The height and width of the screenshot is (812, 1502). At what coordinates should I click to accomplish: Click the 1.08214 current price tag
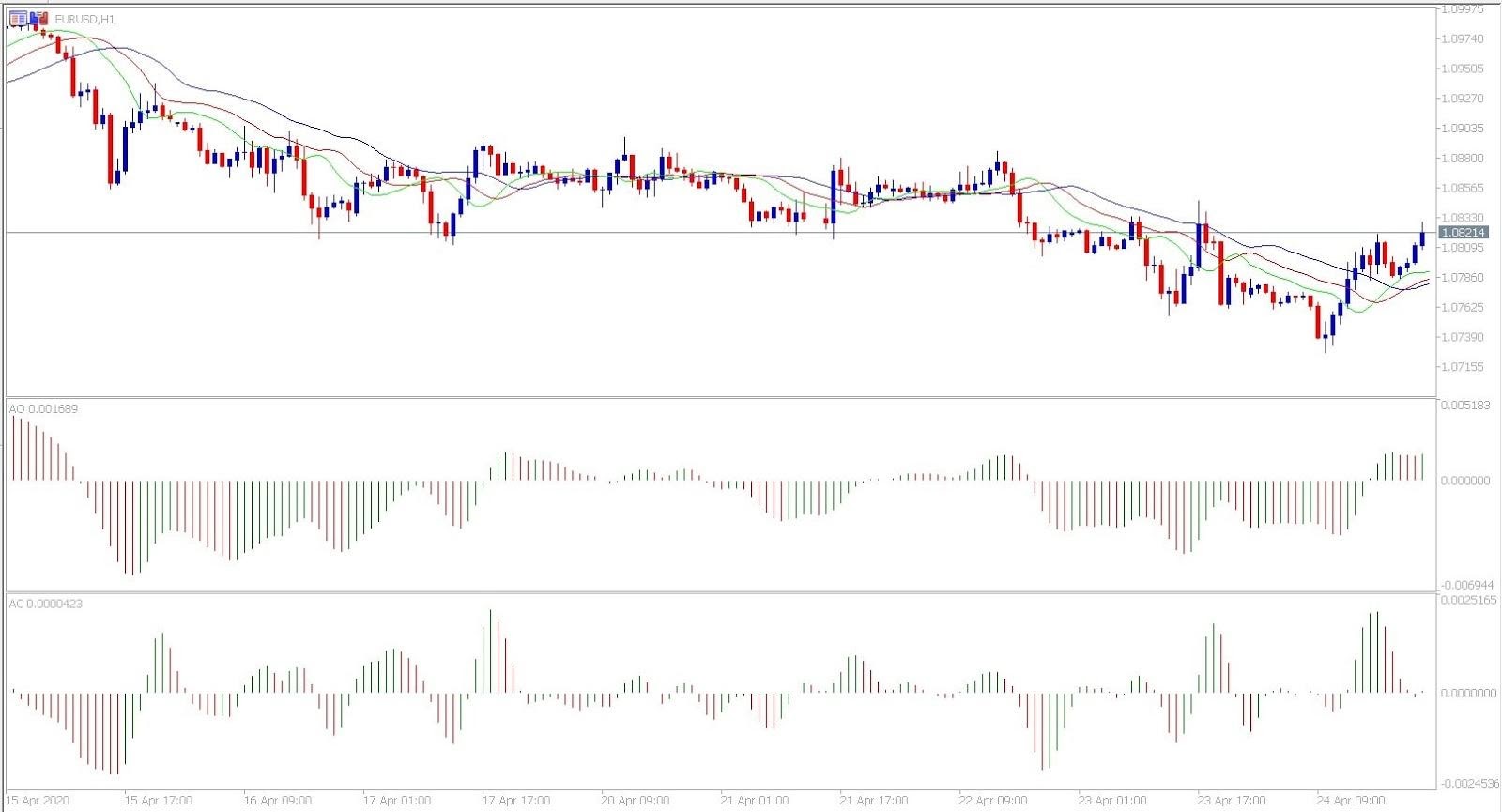(1464, 233)
